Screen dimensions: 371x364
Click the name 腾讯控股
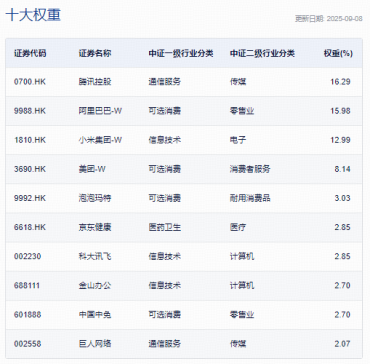pyautogui.click(x=95, y=82)
